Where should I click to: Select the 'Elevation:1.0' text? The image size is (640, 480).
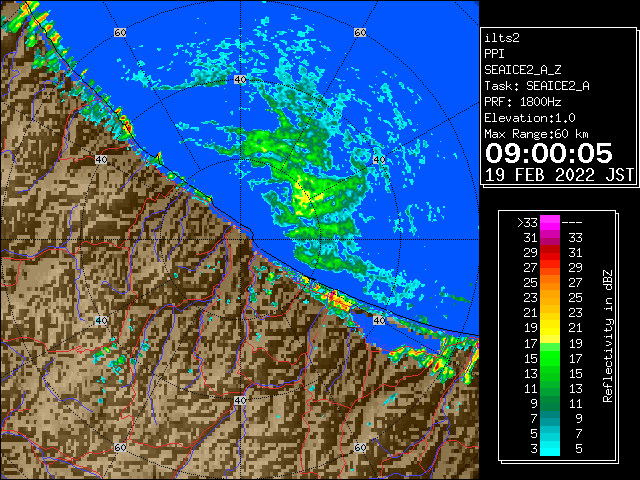(x=530, y=118)
